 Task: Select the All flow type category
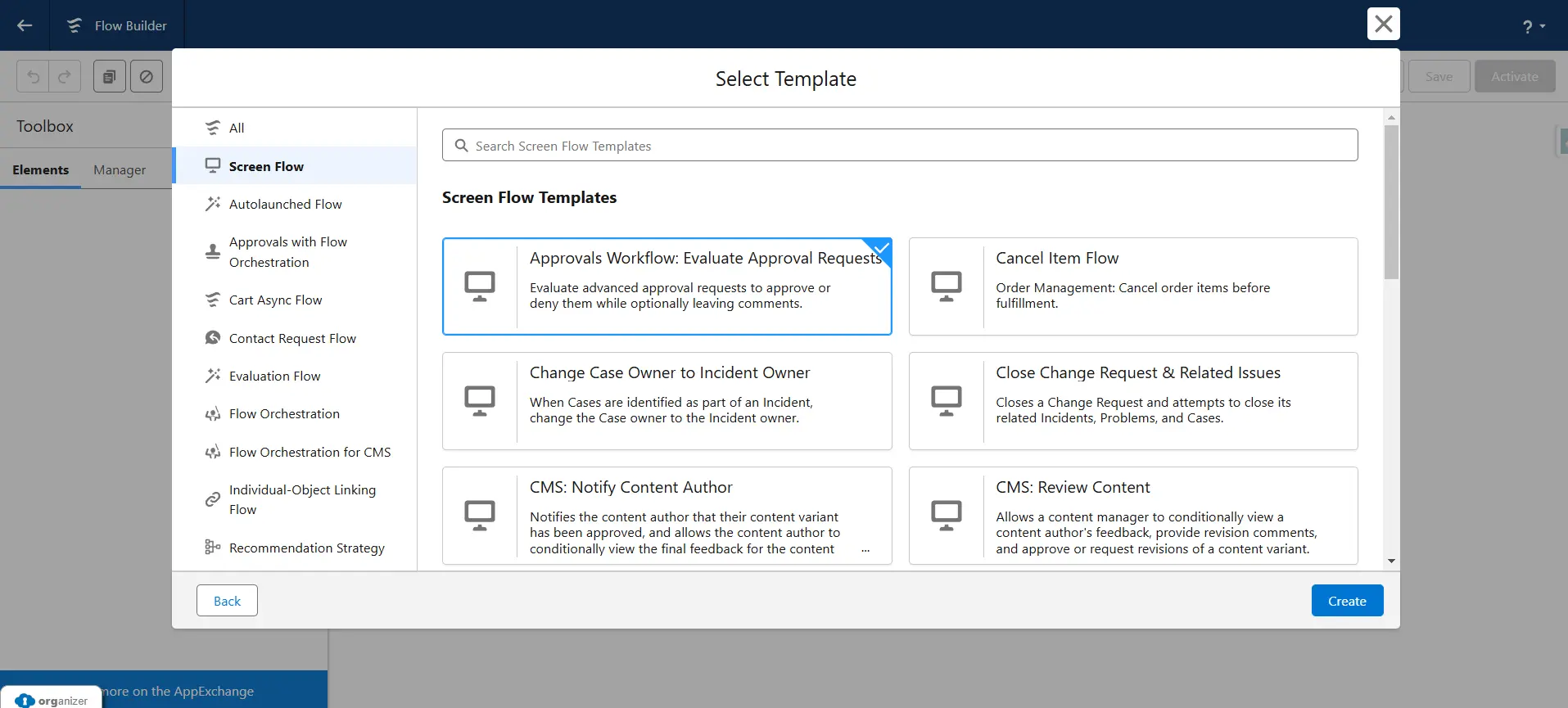(x=296, y=128)
